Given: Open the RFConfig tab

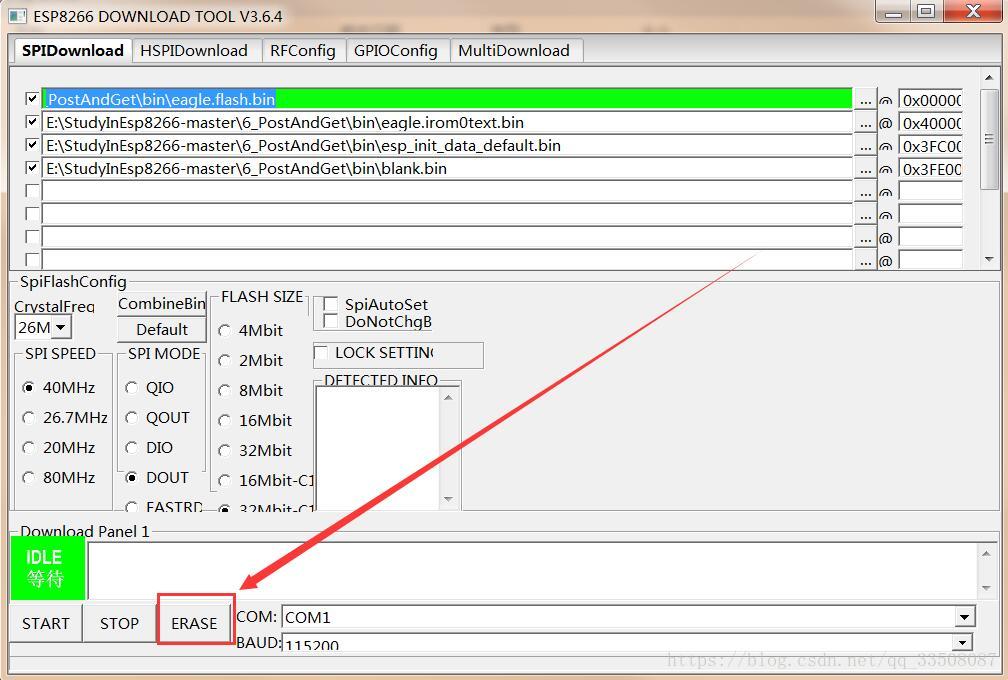Looking at the screenshot, I should (303, 51).
